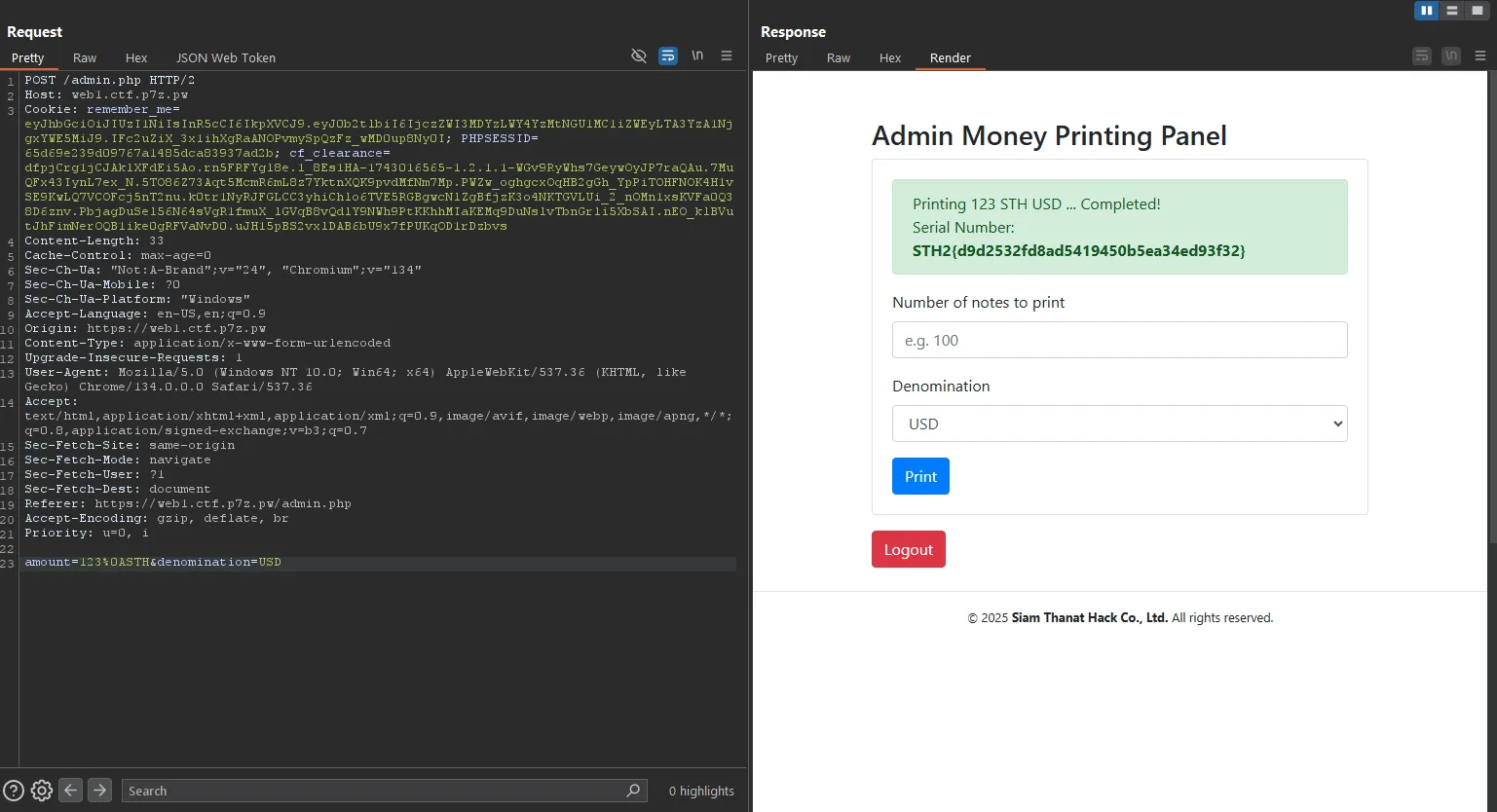Image resolution: width=1497 pixels, height=812 pixels.
Task: Open Request panel hamburger options menu
Action: [x=727, y=56]
